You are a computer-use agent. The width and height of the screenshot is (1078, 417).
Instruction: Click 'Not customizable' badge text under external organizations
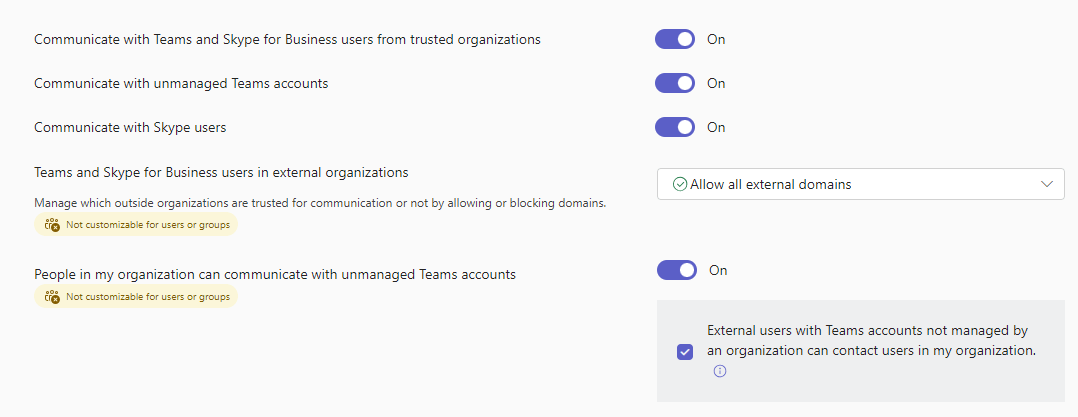pyautogui.click(x=148, y=225)
